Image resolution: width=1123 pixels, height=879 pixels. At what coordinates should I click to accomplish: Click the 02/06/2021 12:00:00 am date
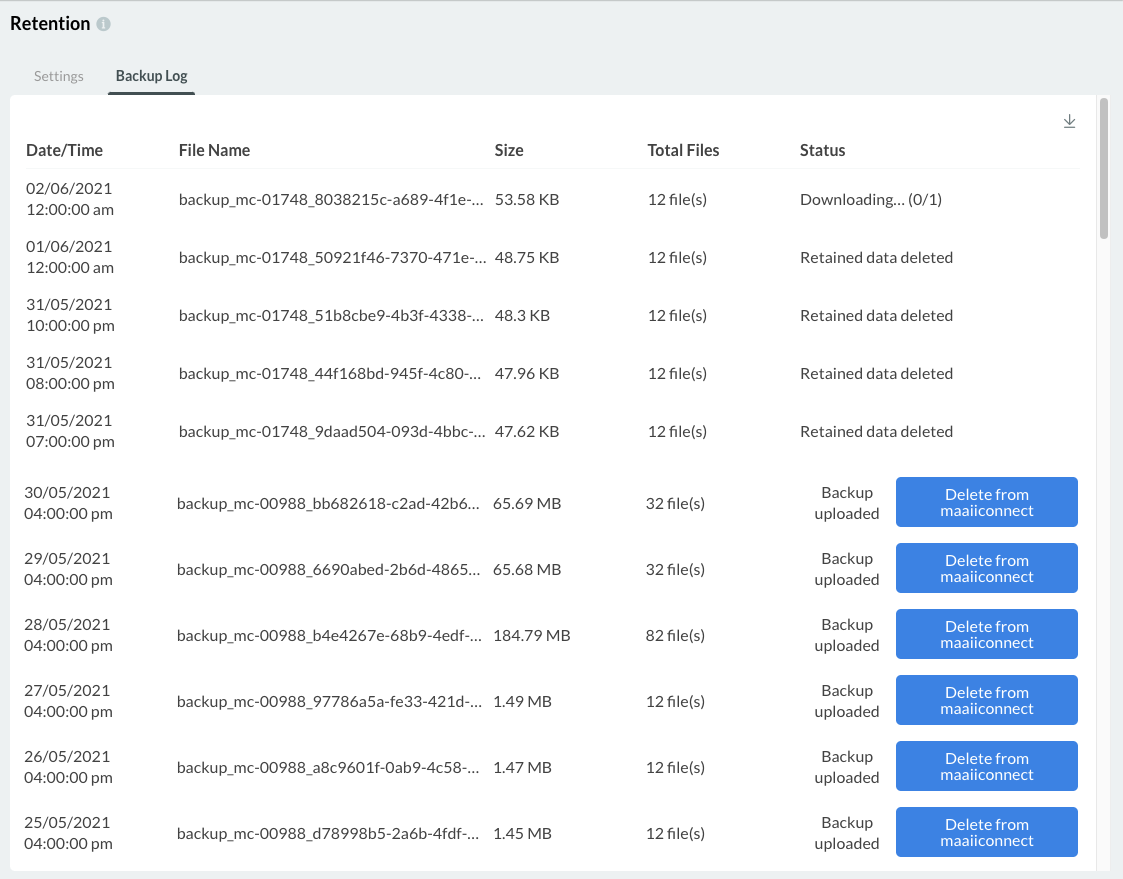coord(70,199)
